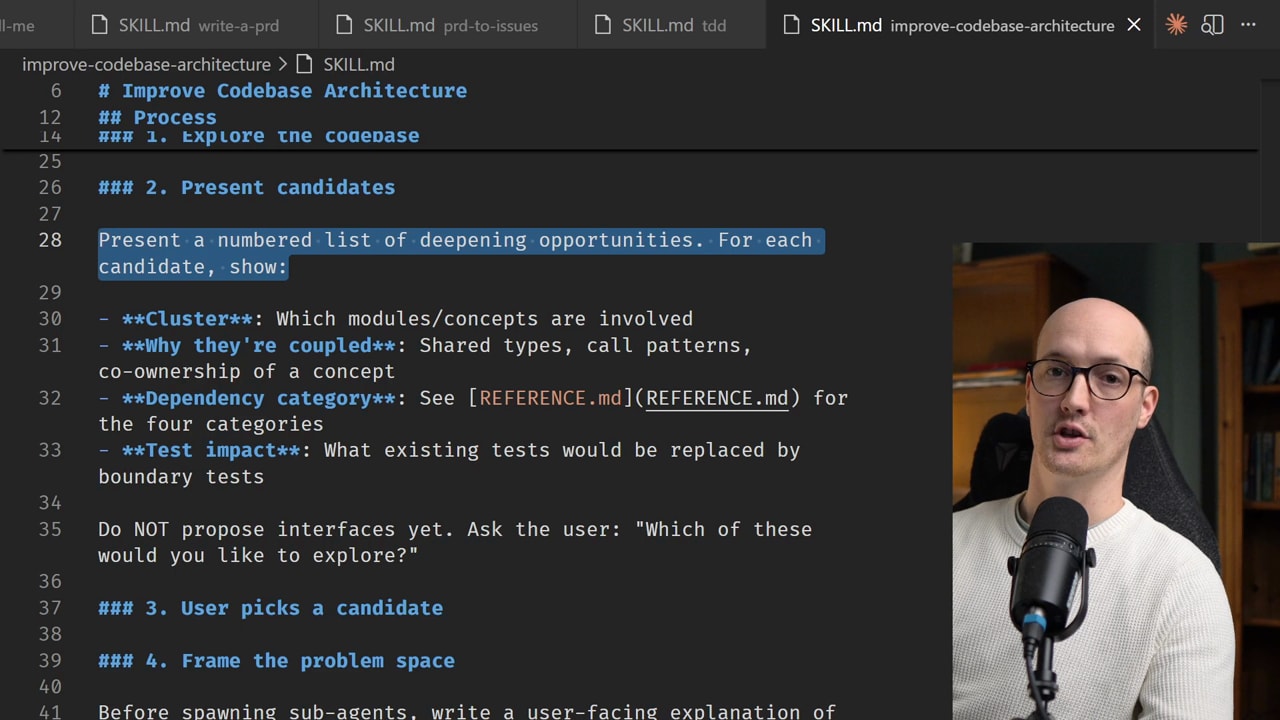The height and width of the screenshot is (720, 1280).
Task: Activate SKILL.md improve-codebase-architecture tab
Action: (x=962, y=25)
